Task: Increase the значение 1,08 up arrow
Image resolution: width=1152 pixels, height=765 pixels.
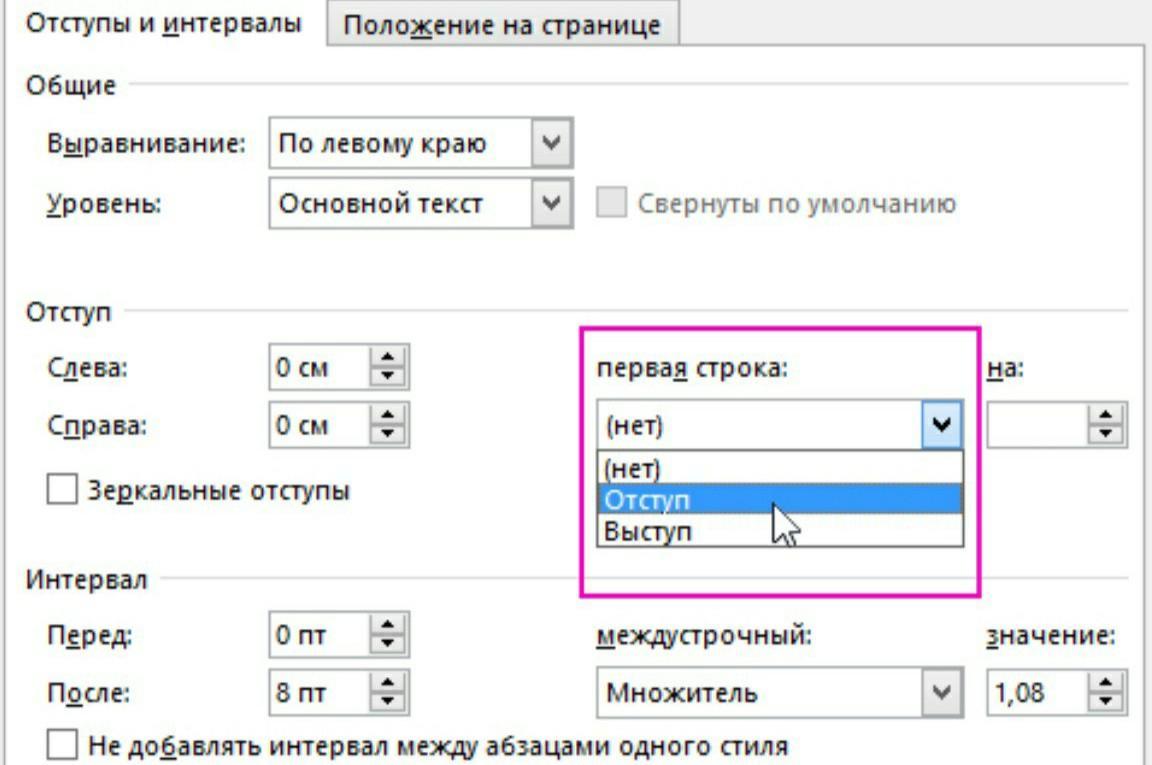Action: pyautogui.click(x=1105, y=682)
